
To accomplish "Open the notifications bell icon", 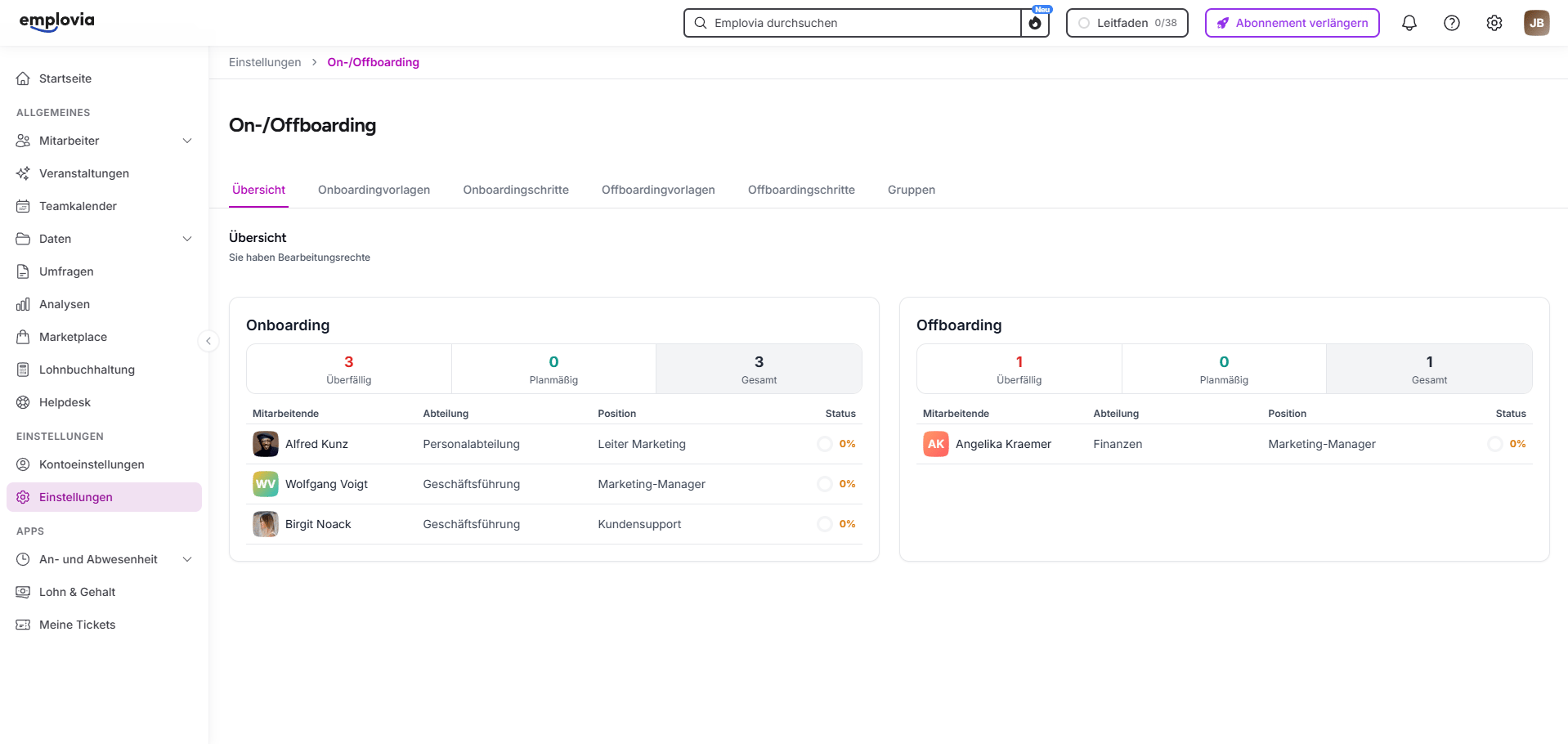I will pos(1409,23).
